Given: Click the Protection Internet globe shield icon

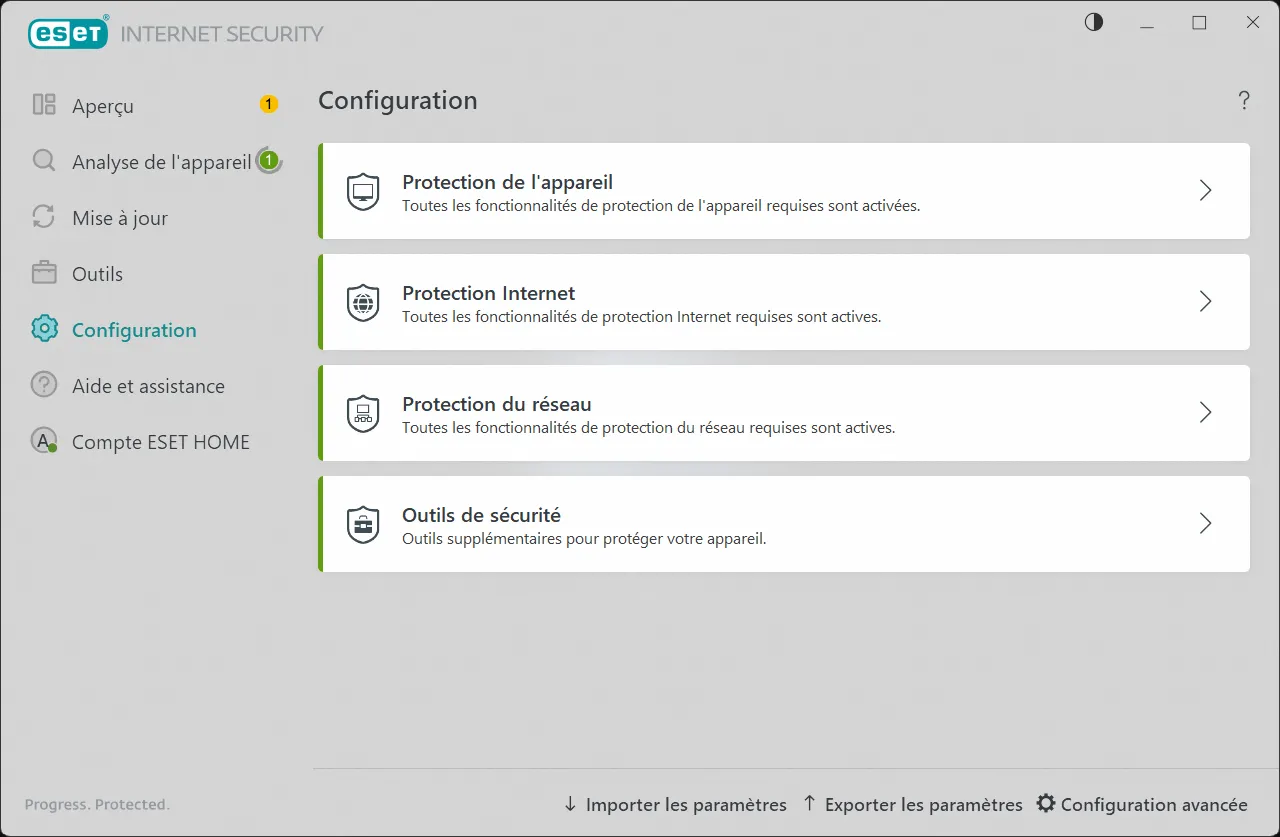Looking at the screenshot, I should click(x=363, y=302).
